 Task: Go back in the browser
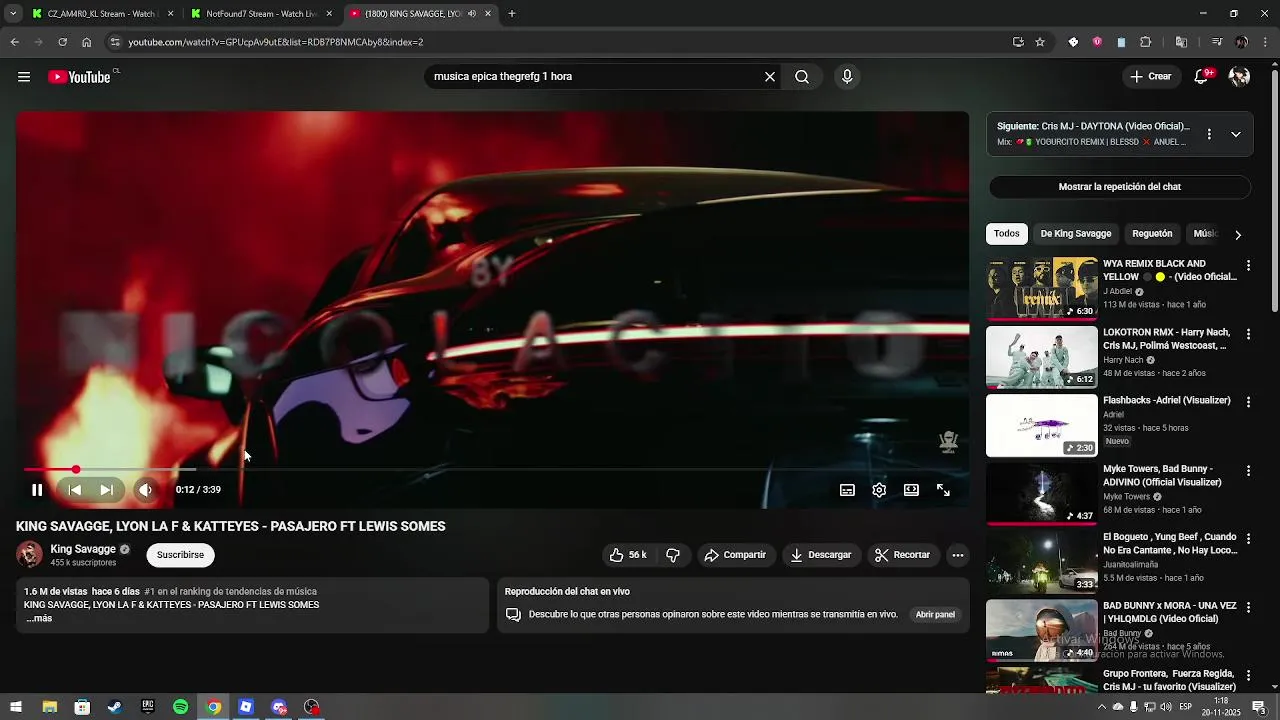coord(14,42)
